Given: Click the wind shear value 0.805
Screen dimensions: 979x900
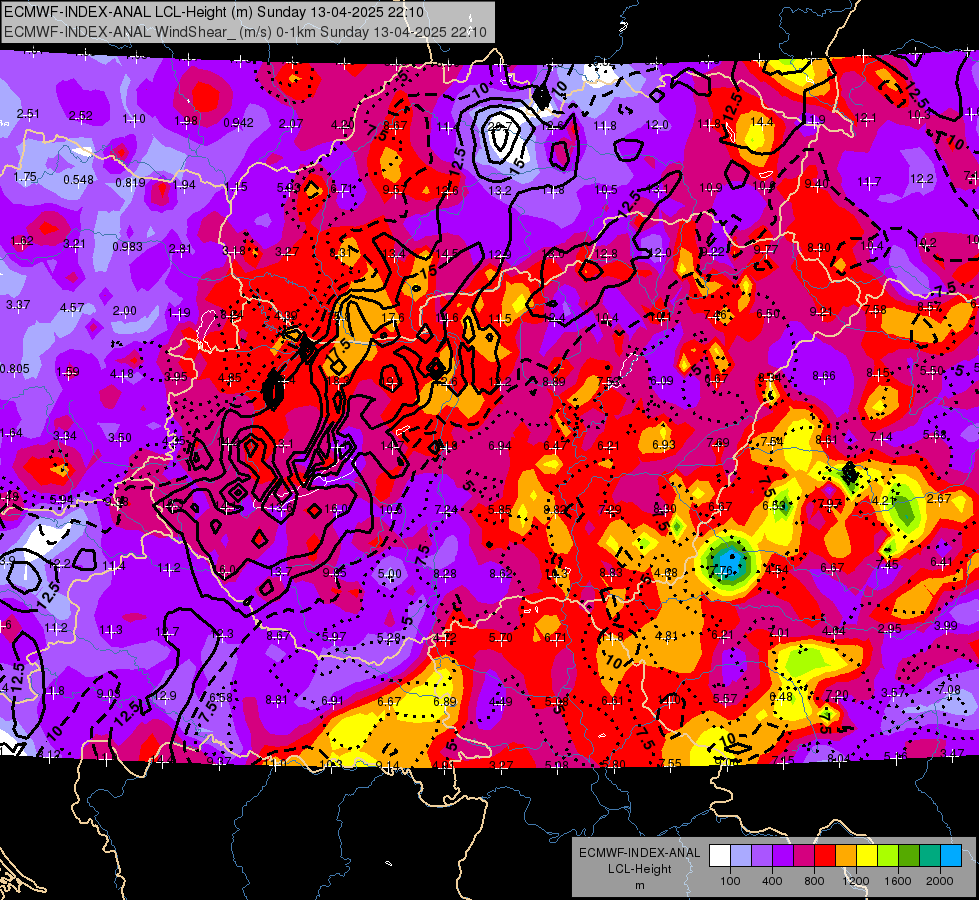Looking at the screenshot, I should (x=15, y=369).
